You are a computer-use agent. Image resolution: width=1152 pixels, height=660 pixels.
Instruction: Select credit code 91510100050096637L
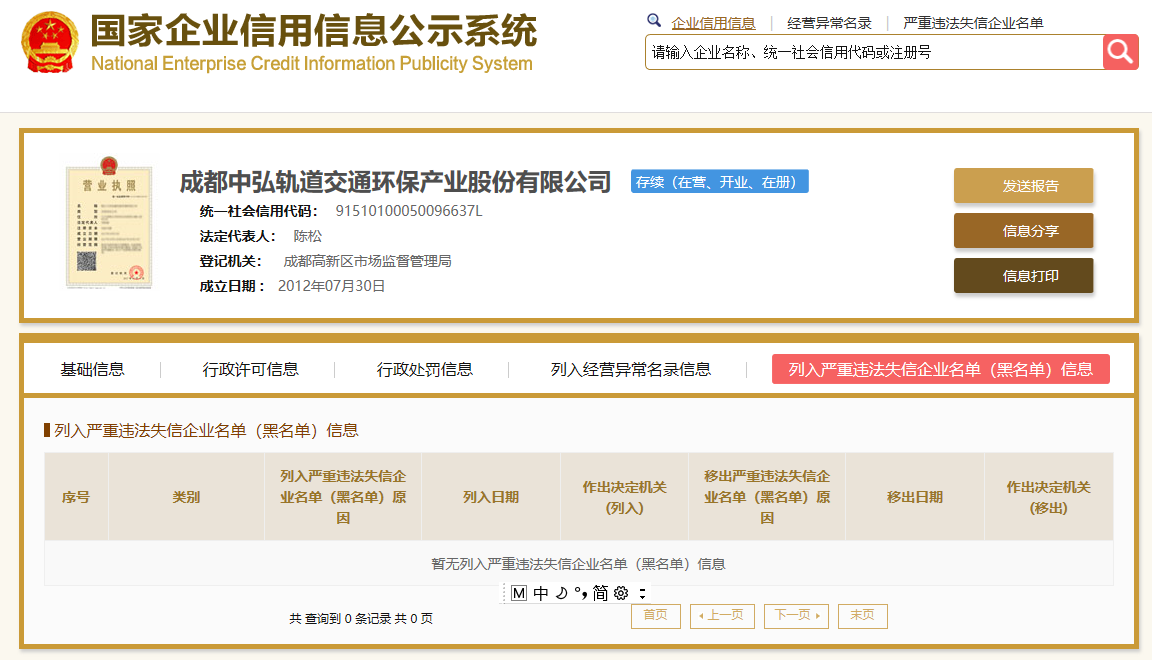pos(408,211)
